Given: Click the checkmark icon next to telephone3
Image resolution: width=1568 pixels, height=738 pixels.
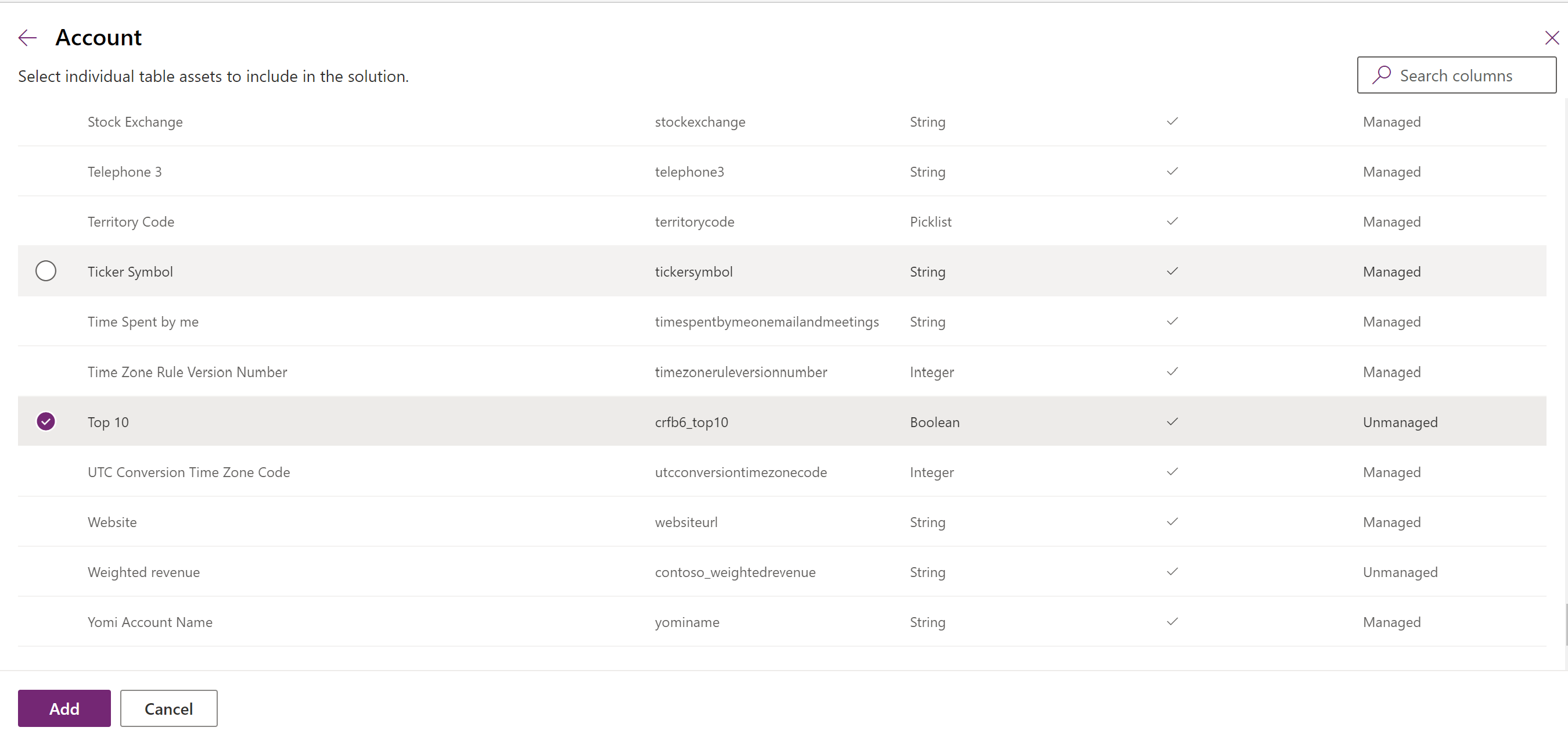Looking at the screenshot, I should tap(1172, 171).
